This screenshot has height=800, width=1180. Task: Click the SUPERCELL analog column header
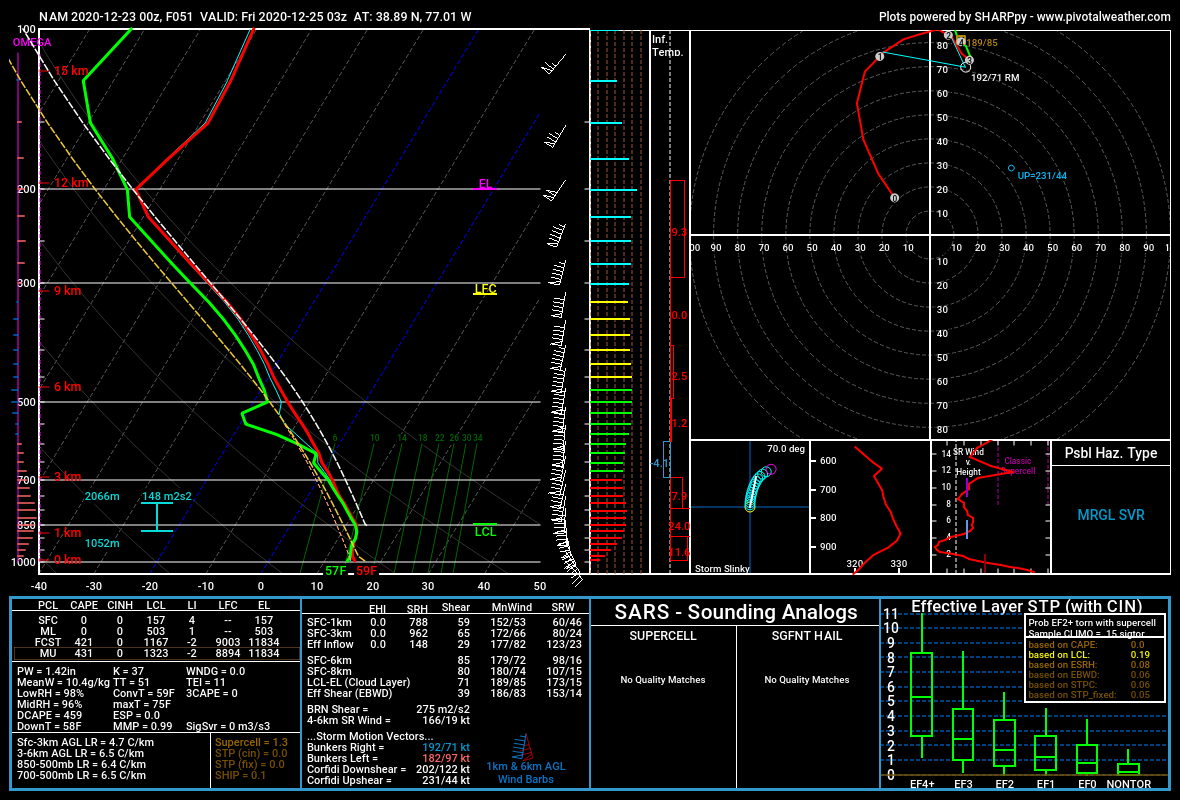point(662,636)
